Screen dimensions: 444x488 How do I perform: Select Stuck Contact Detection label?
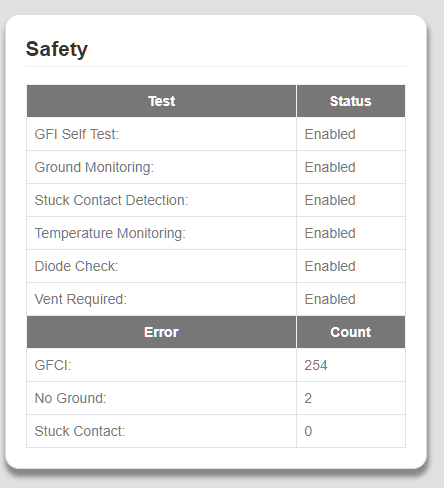111,200
